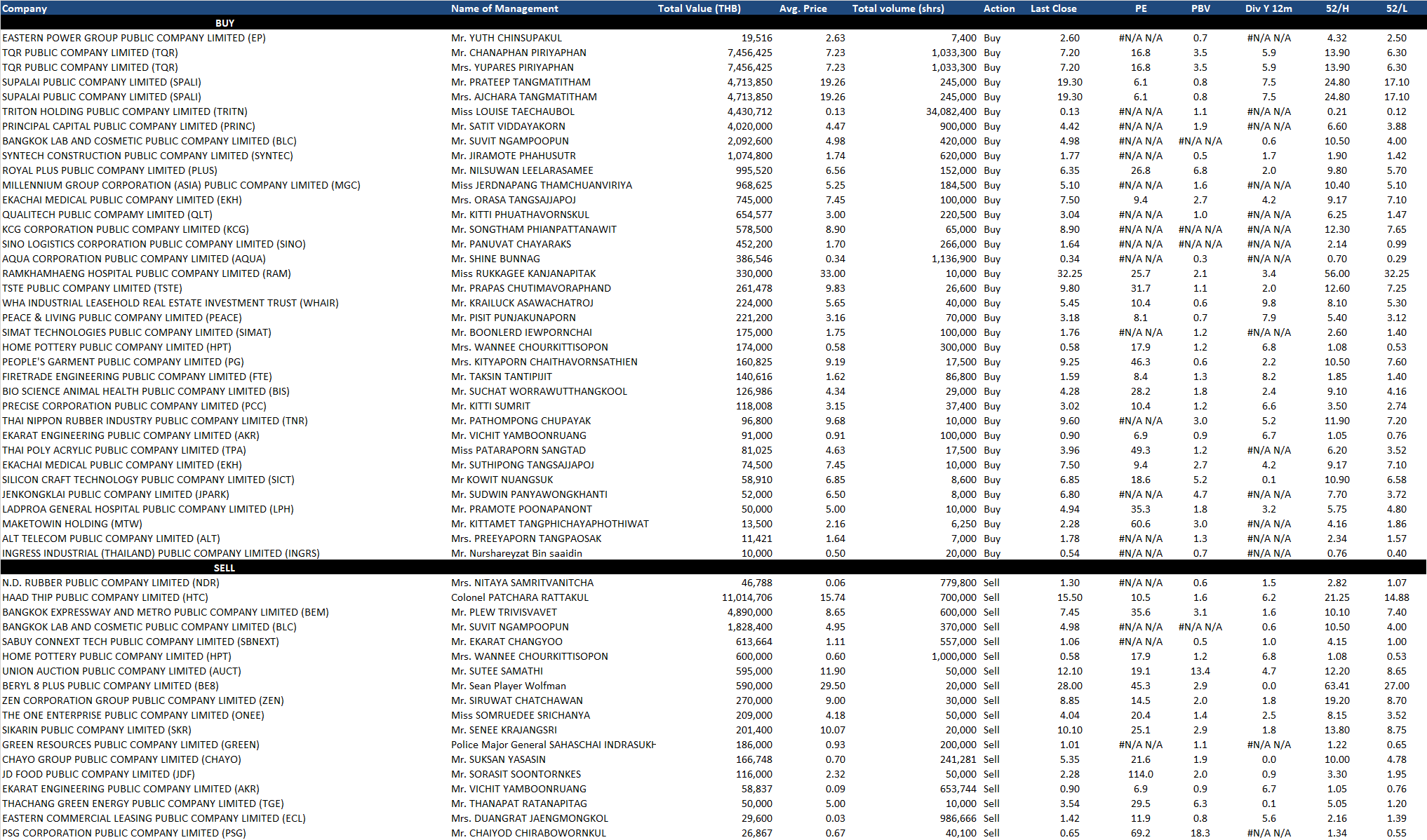Click WHA INDUSTRIAL LEASEHOLD (WHAIR) cell
The width and height of the screenshot is (1427, 840).
point(170,303)
